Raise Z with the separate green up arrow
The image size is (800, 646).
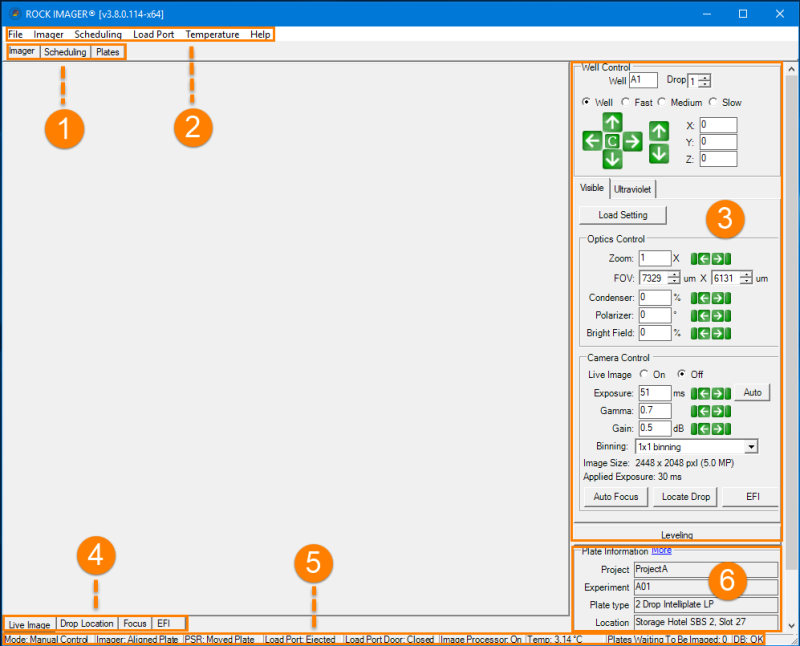(659, 131)
